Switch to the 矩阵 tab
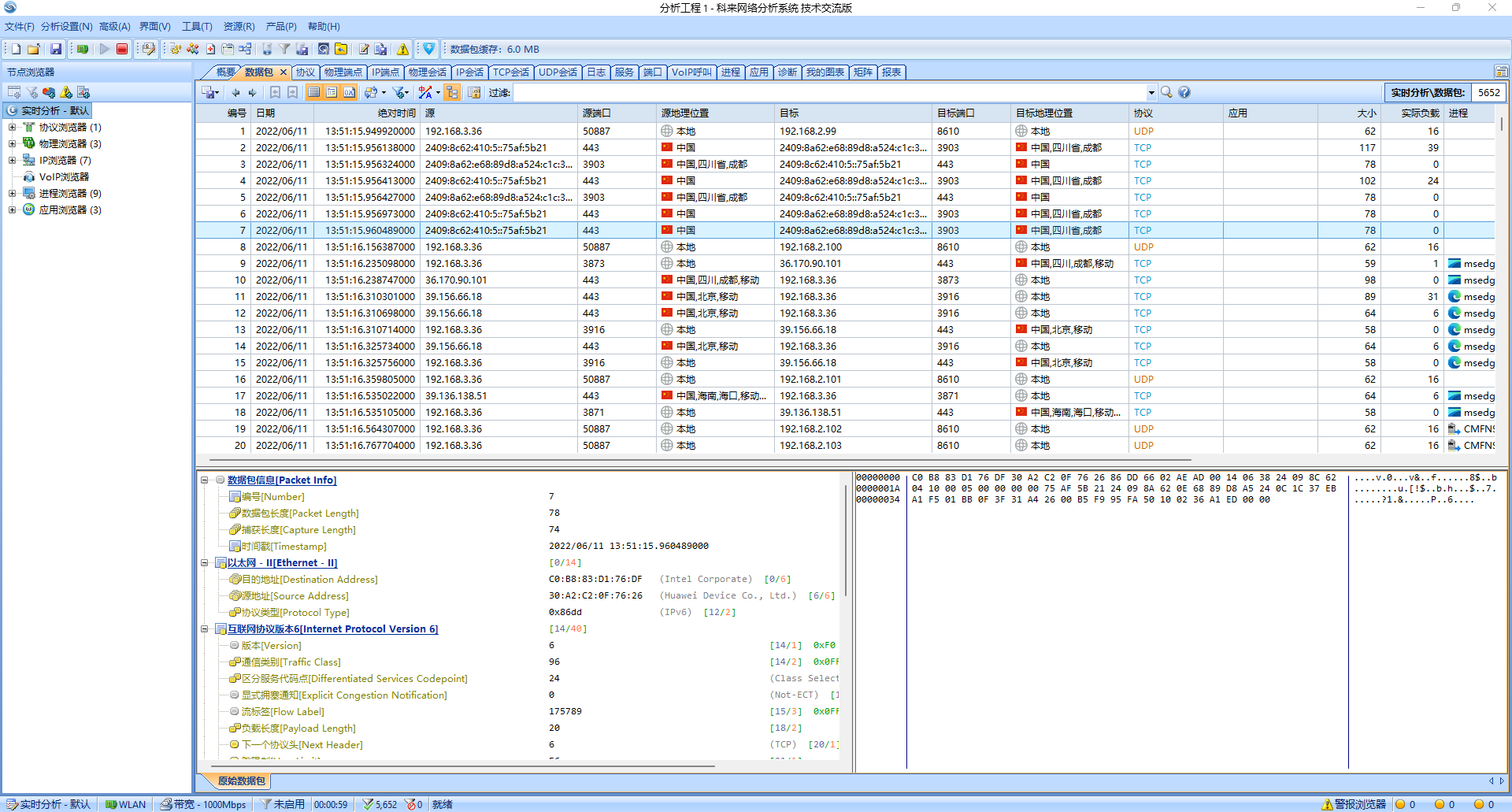The width and height of the screenshot is (1512, 812). [x=862, y=72]
